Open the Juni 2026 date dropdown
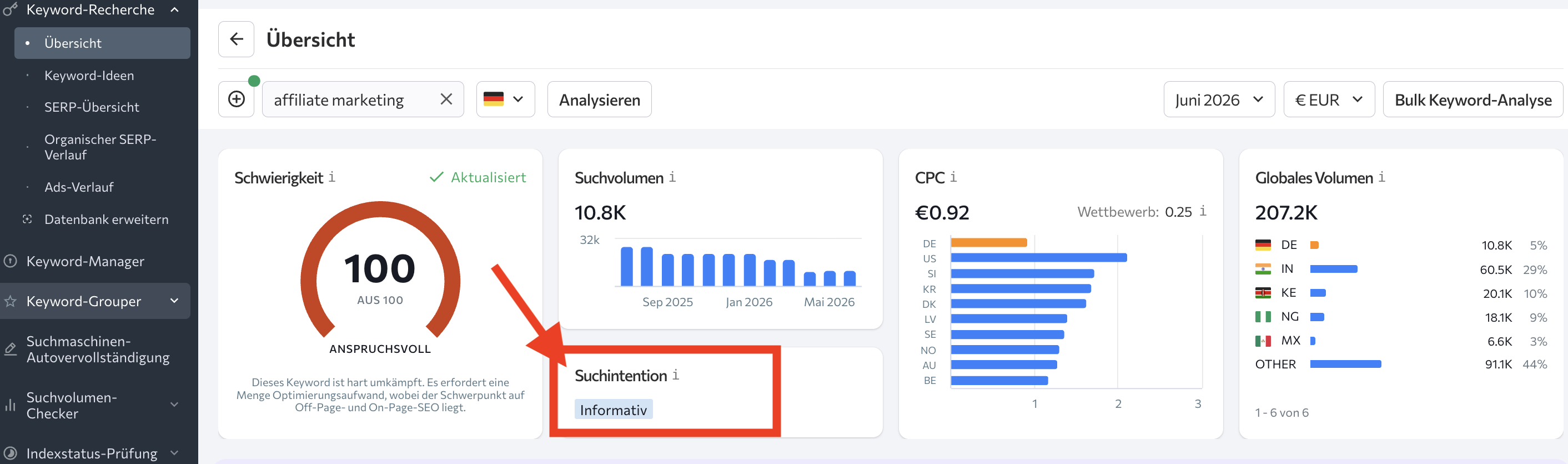 click(x=1219, y=99)
